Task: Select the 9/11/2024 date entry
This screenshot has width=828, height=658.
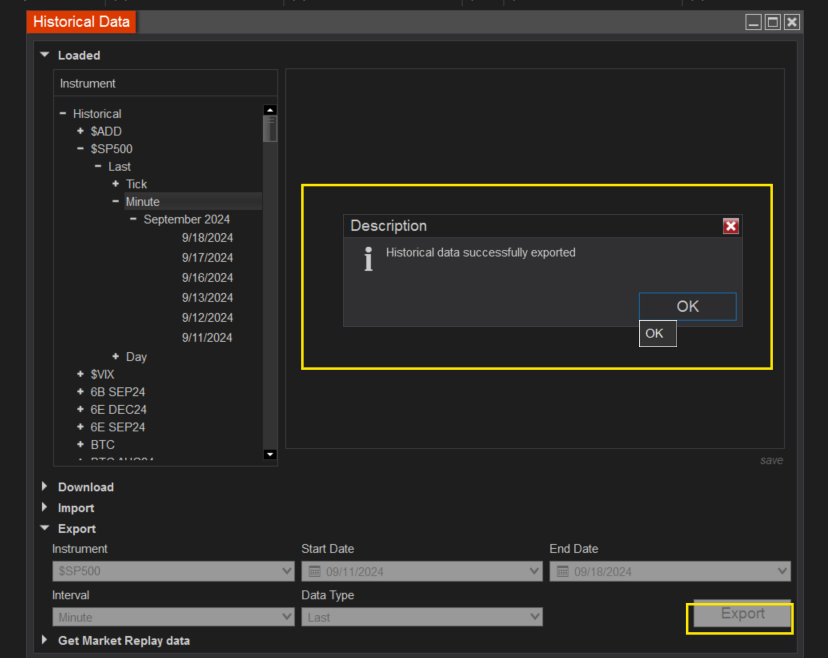Action: point(207,338)
